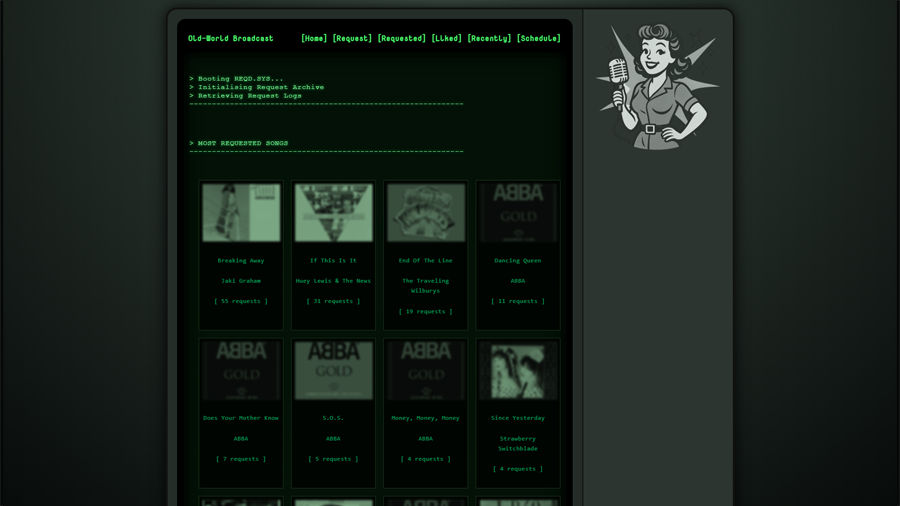Click artist Huey Lewis & The News
This screenshot has height=506, width=900.
[333, 281]
